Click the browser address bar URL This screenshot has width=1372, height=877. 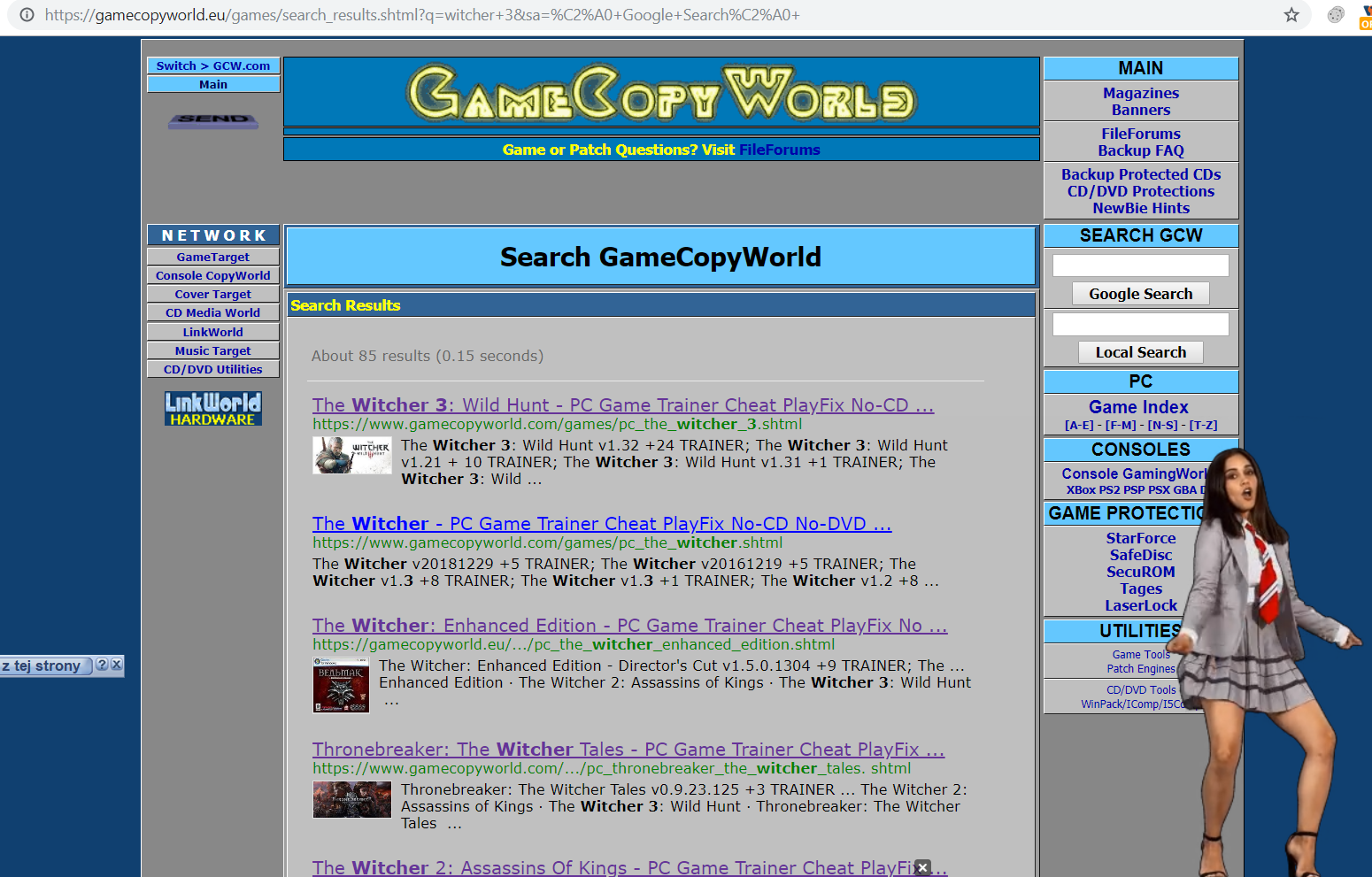click(x=422, y=15)
